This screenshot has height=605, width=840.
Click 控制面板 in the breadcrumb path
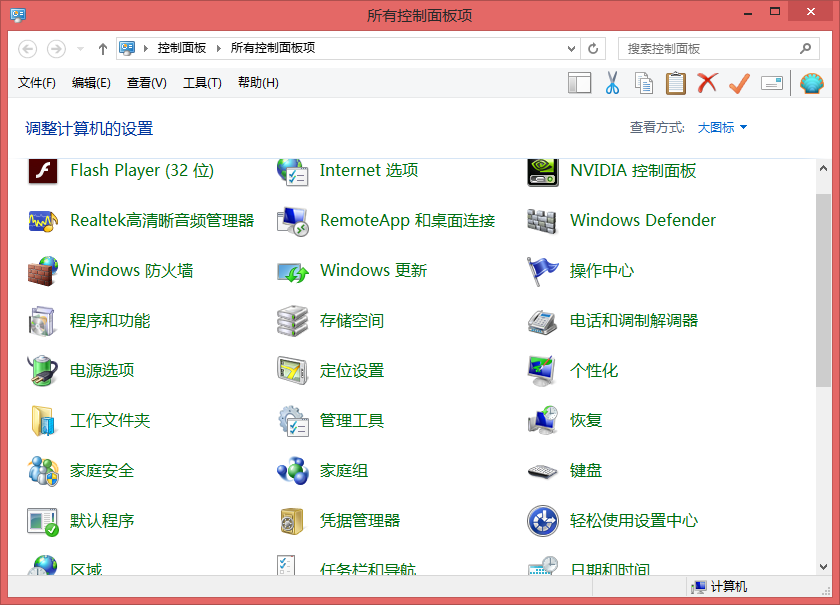(182, 48)
